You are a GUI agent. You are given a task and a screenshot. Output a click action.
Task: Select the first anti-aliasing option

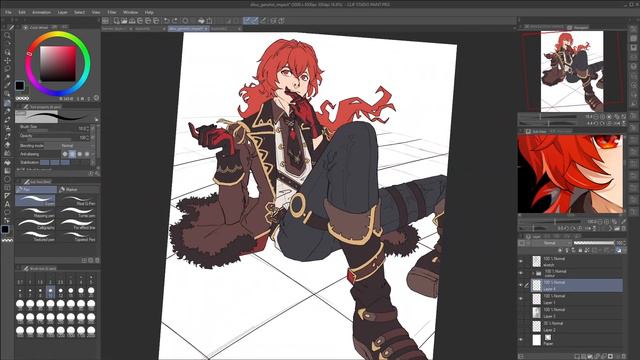(x=65, y=154)
